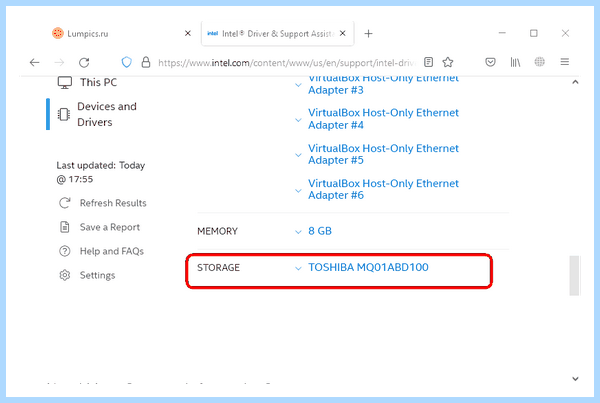600x403 pixels.
Task: Click the MEMORY label
Action: pyautogui.click(x=217, y=231)
